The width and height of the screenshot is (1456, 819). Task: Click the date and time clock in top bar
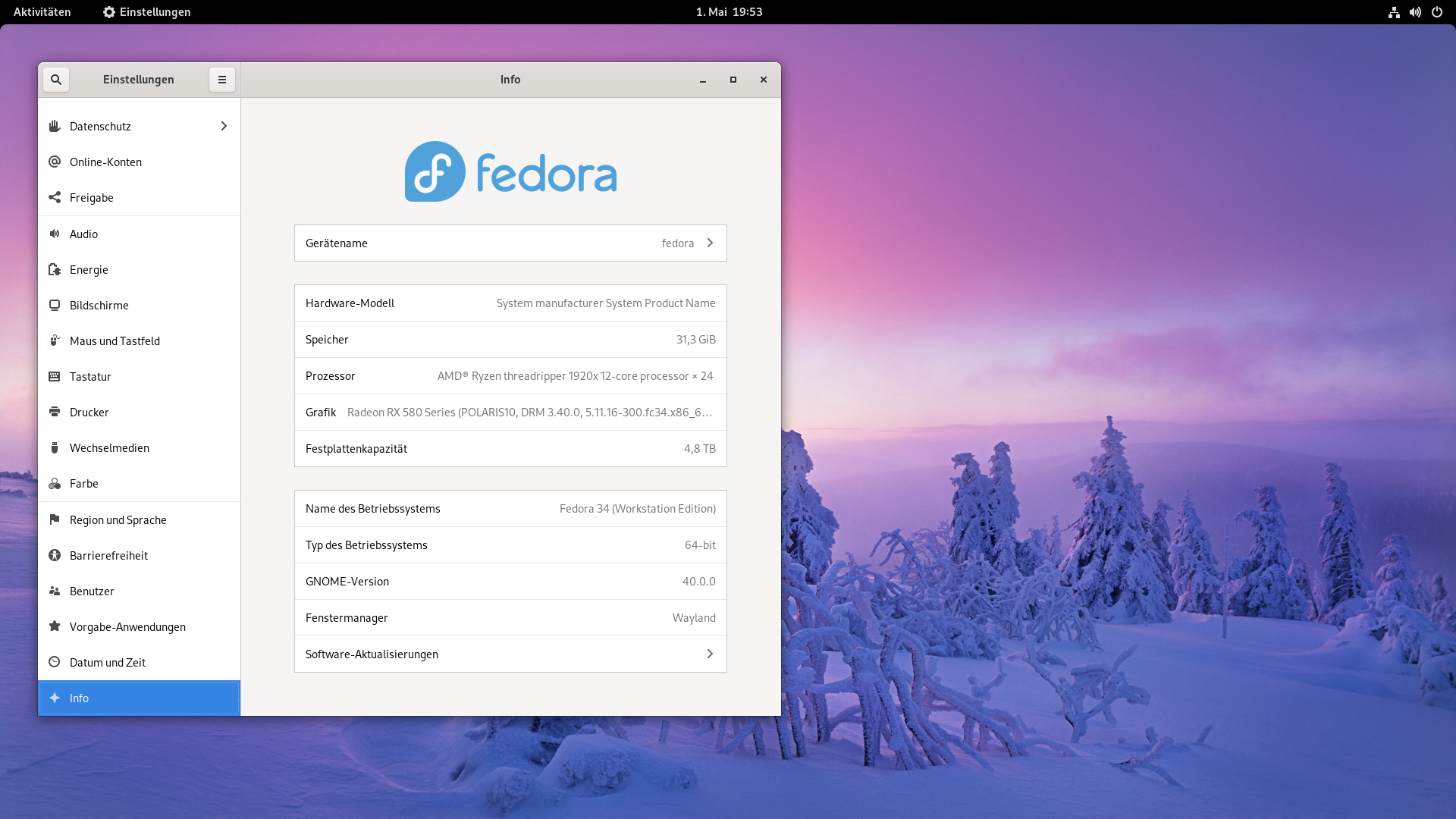pos(729,12)
